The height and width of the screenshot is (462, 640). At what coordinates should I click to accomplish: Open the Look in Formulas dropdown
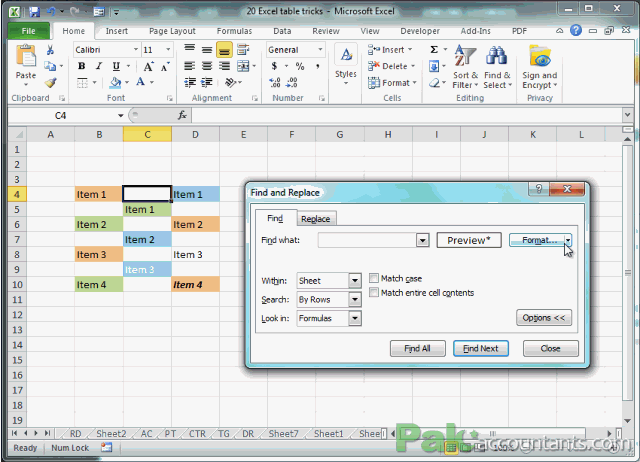click(x=355, y=318)
